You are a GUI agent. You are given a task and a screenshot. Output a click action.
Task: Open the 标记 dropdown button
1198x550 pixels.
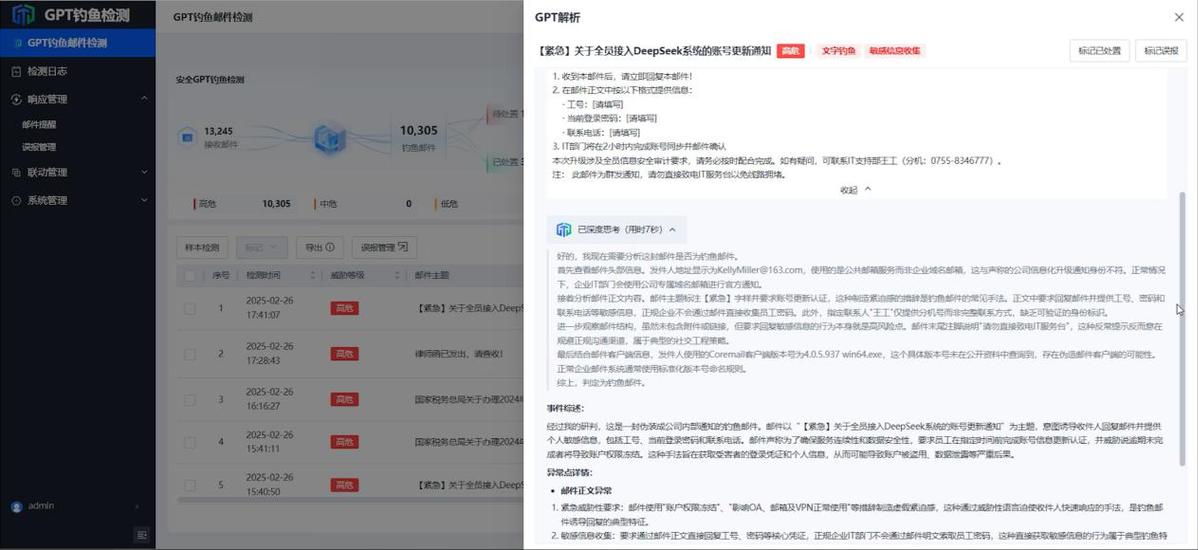coord(262,248)
